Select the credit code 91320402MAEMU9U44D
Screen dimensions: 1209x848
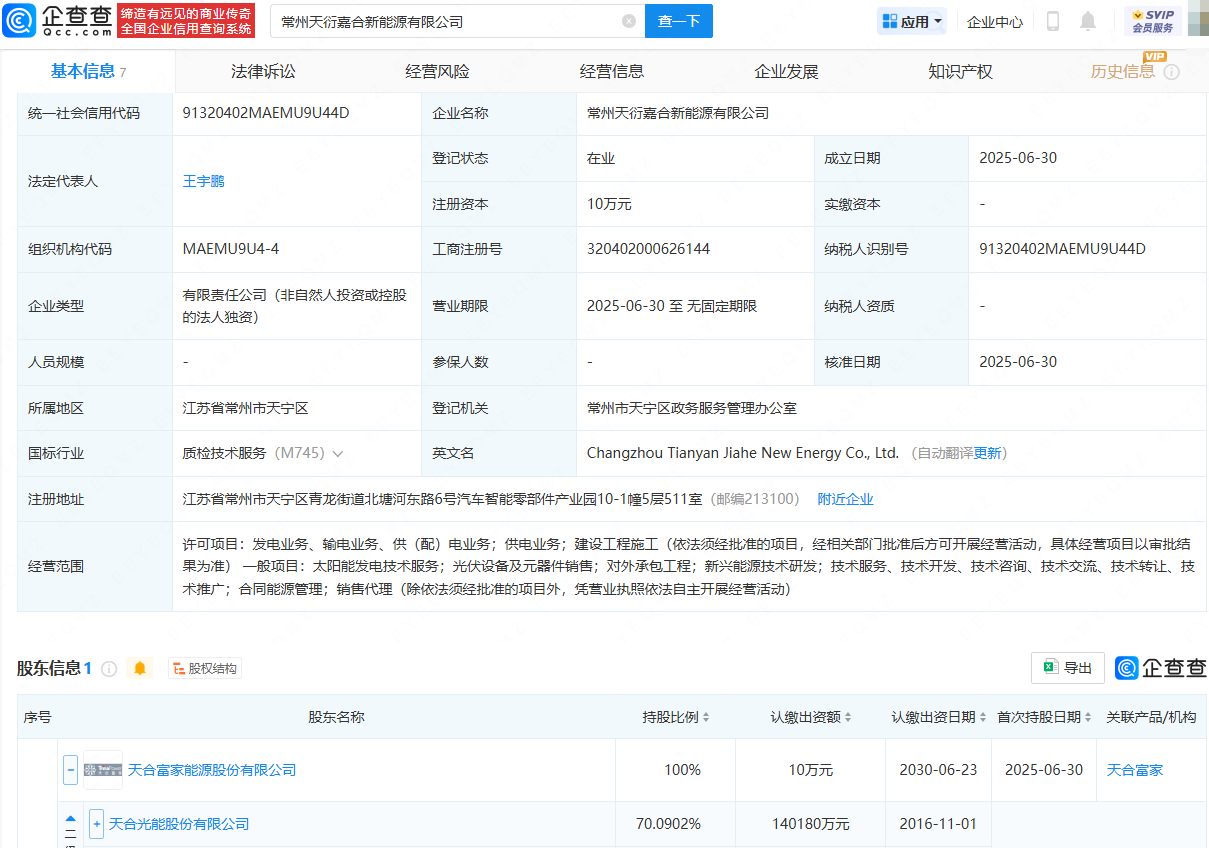tap(266, 113)
